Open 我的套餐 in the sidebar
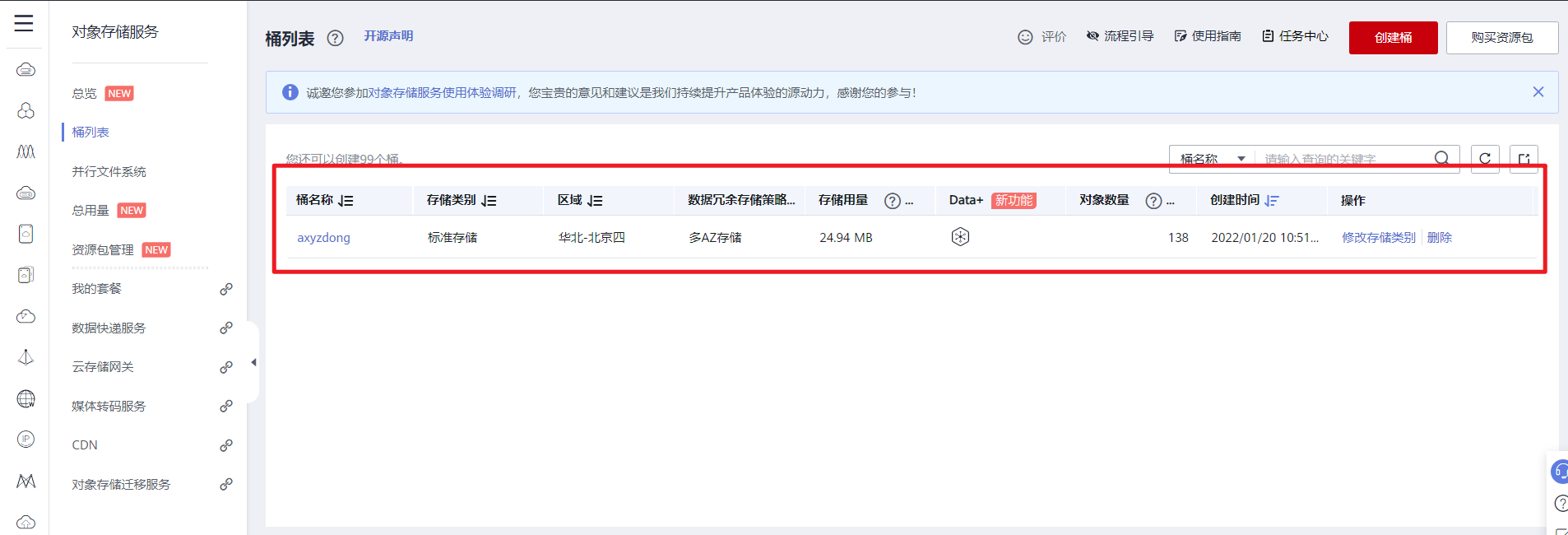 point(96,289)
